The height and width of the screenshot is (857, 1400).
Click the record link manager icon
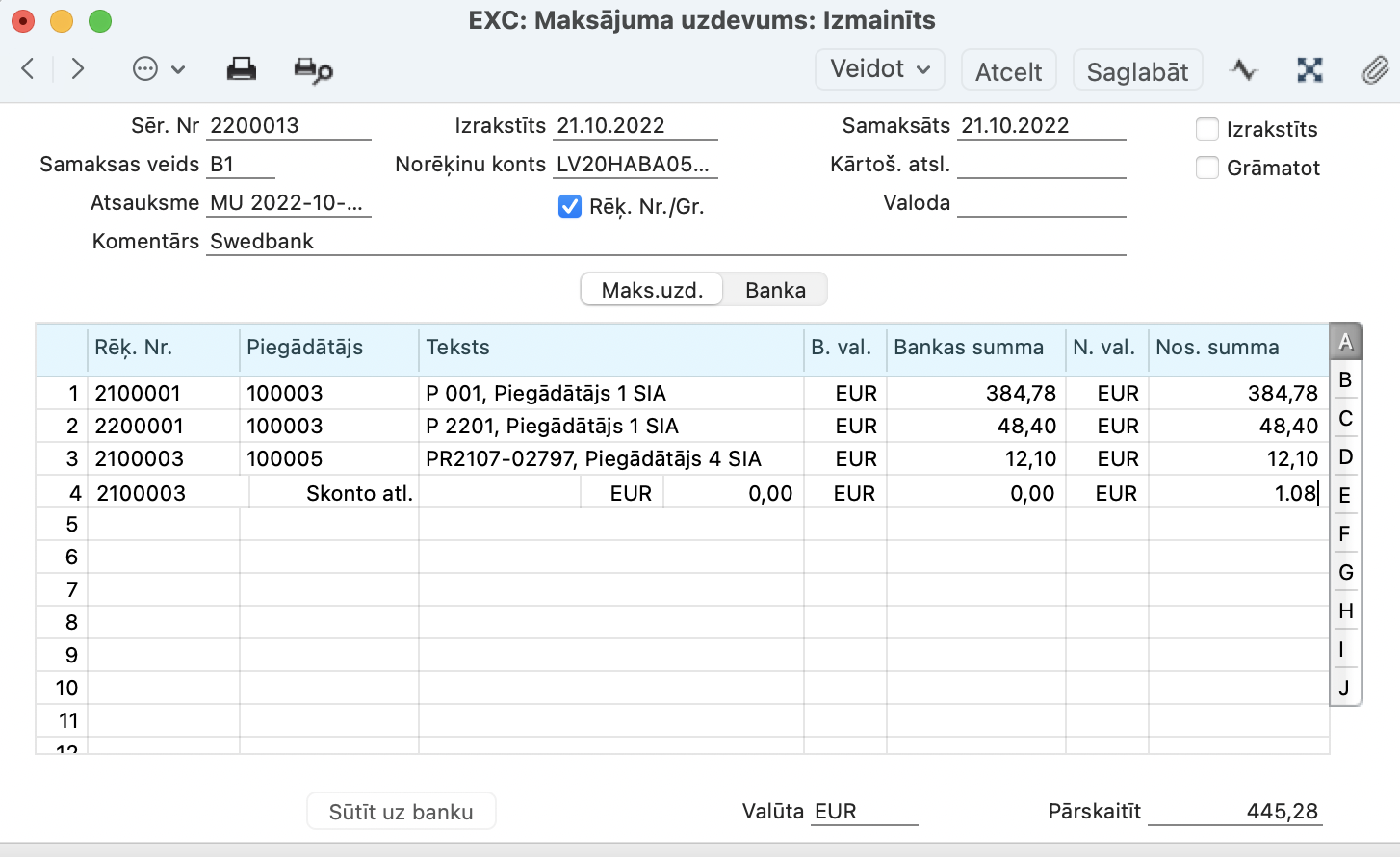point(1309,69)
